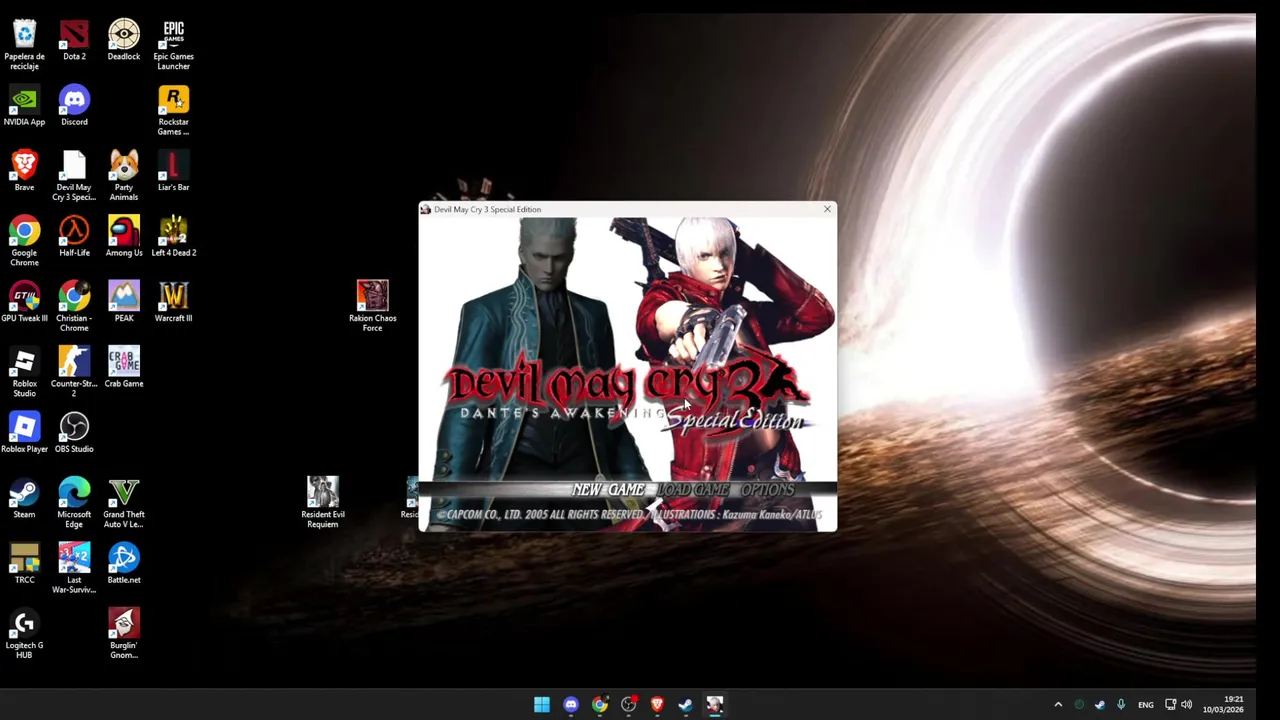Open the network status tray icon
Screen dimensions: 1280x720
click(x=1170, y=705)
